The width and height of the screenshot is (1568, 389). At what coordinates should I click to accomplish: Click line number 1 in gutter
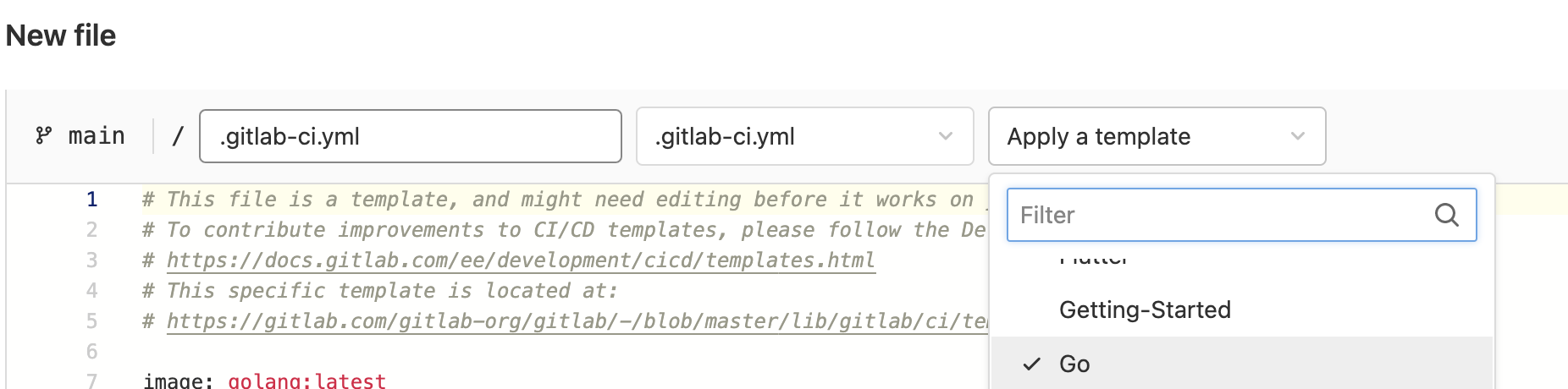pyautogui.click(x=91, y=200)
